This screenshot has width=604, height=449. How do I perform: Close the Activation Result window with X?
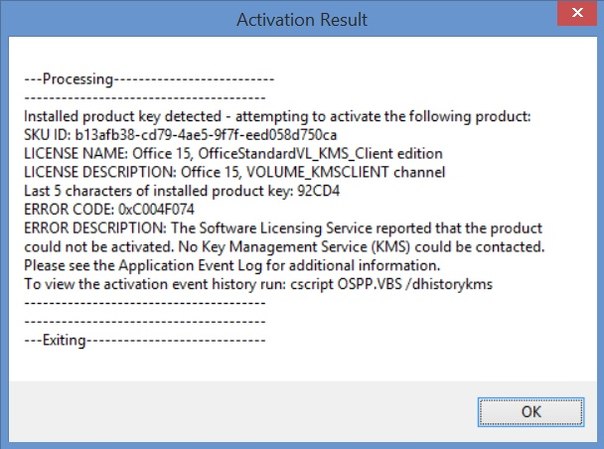click(x=577, y=13)
